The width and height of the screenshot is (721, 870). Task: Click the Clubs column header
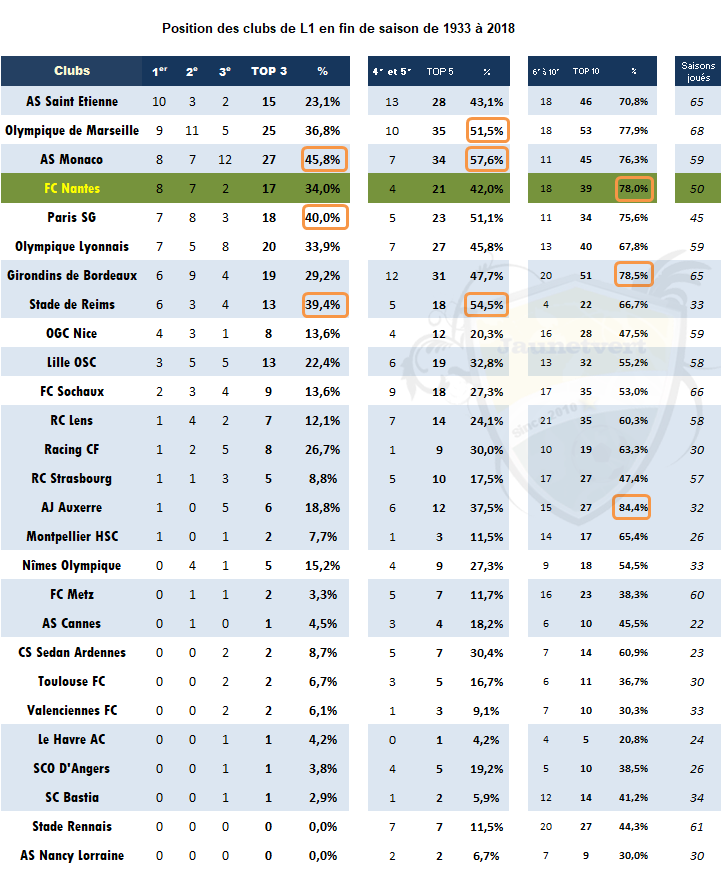72,71
